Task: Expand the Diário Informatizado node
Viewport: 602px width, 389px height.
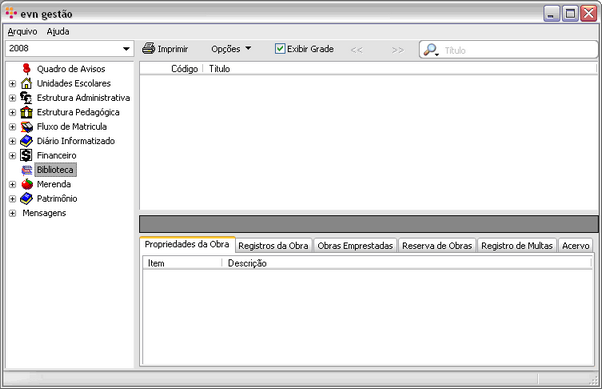Action: (12, 141)
